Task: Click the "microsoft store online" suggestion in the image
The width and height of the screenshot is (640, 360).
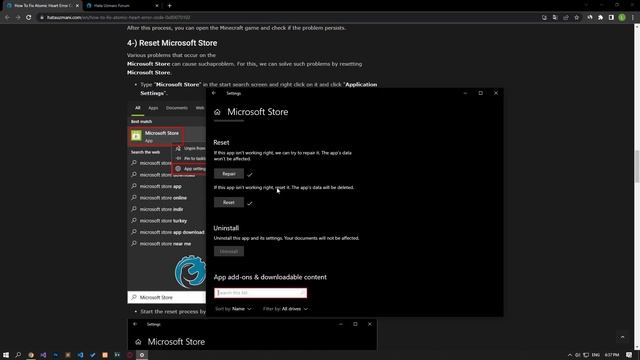Action: click(x=163, y=198)
